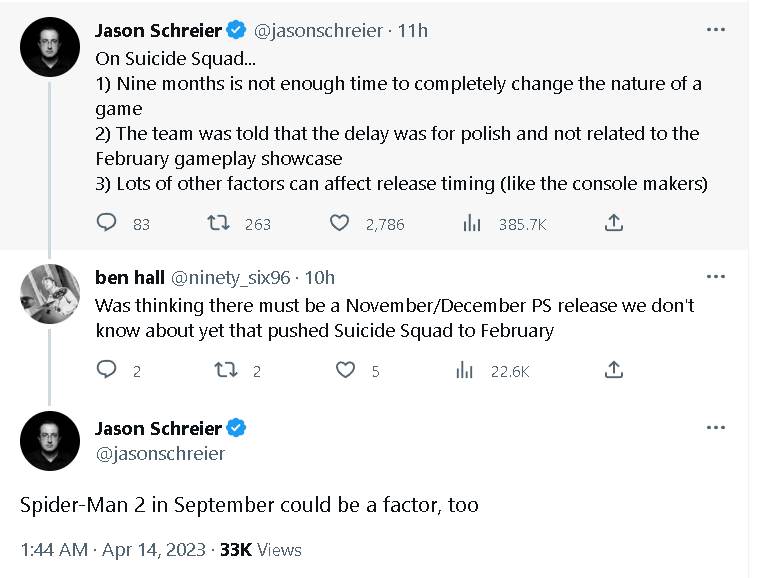Open more options on the bottom tweet
This screenshot has height=578, width=760.
tap(715, 428)
